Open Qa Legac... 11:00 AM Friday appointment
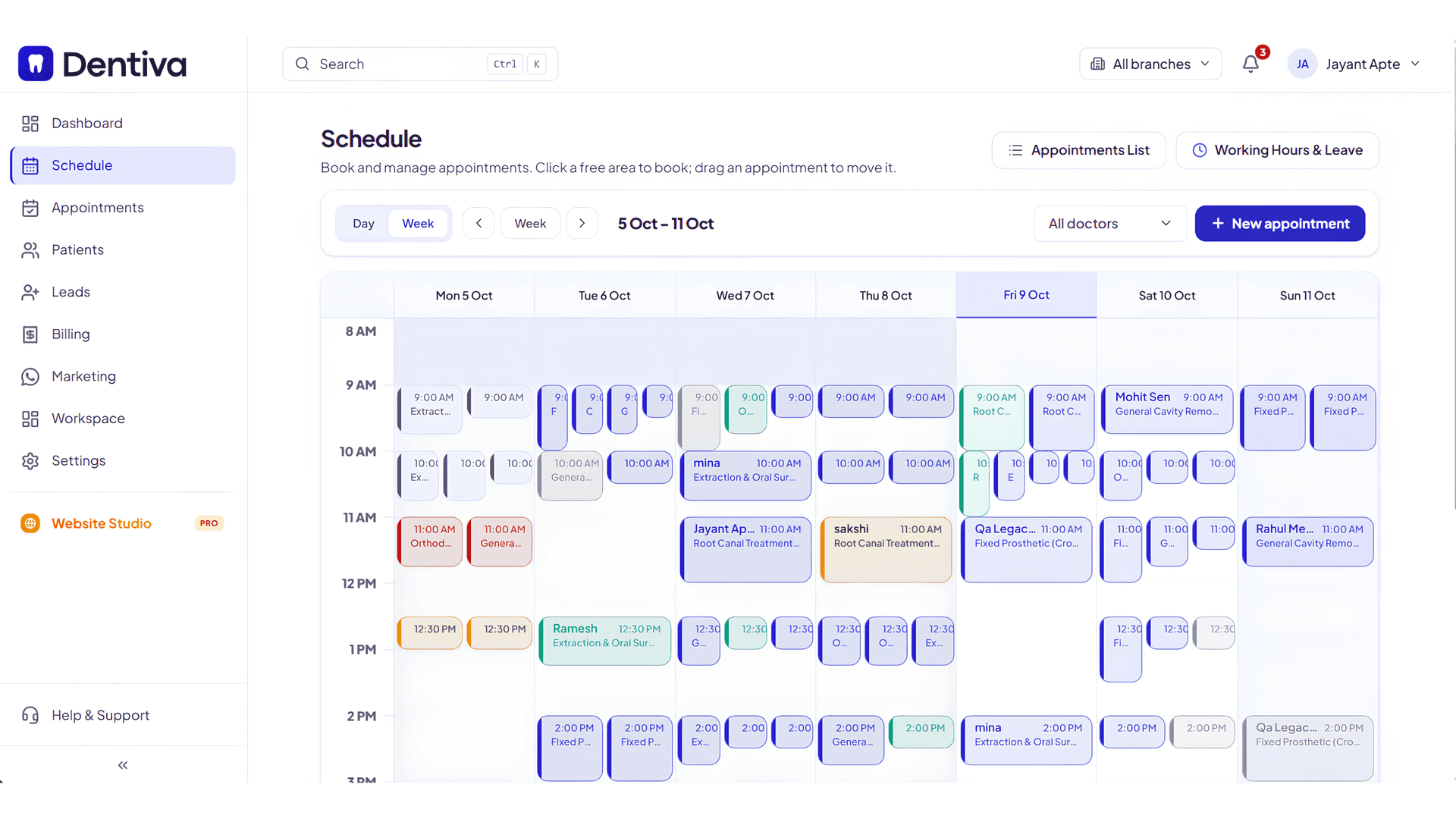The image size is (1456, 819). (1027, 550)
